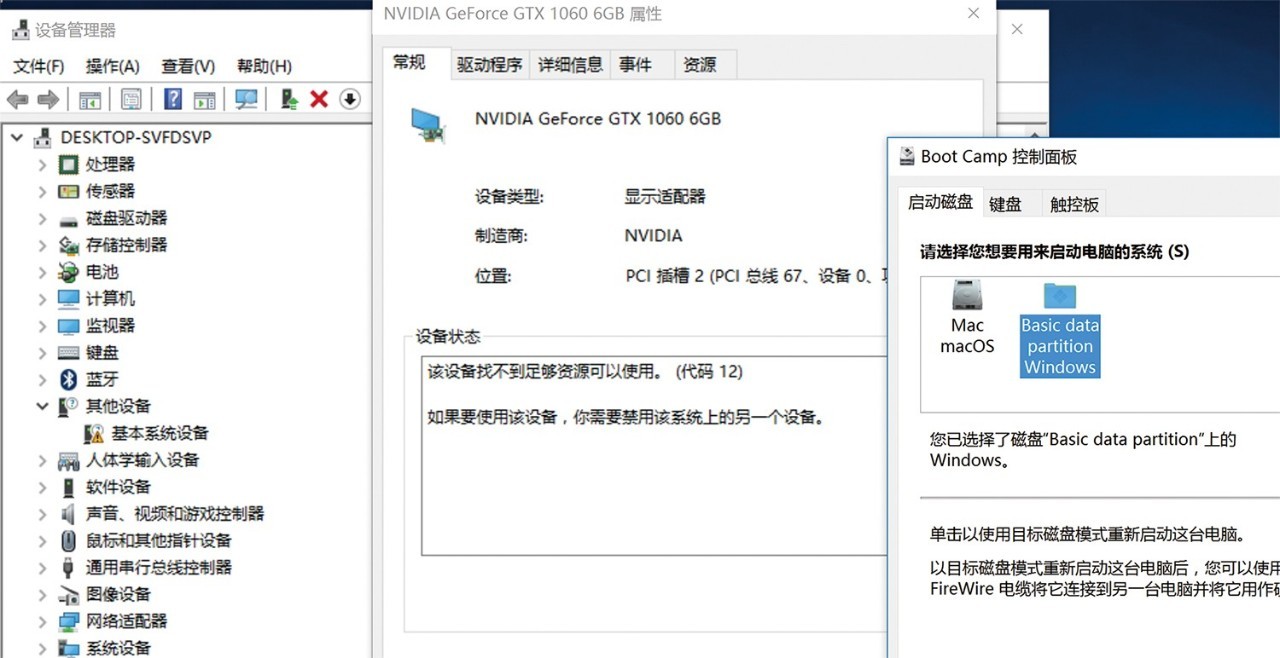Collapse the DESKTOP-SVFDSVP root node
1280x658 pixels.
[17, 137]
